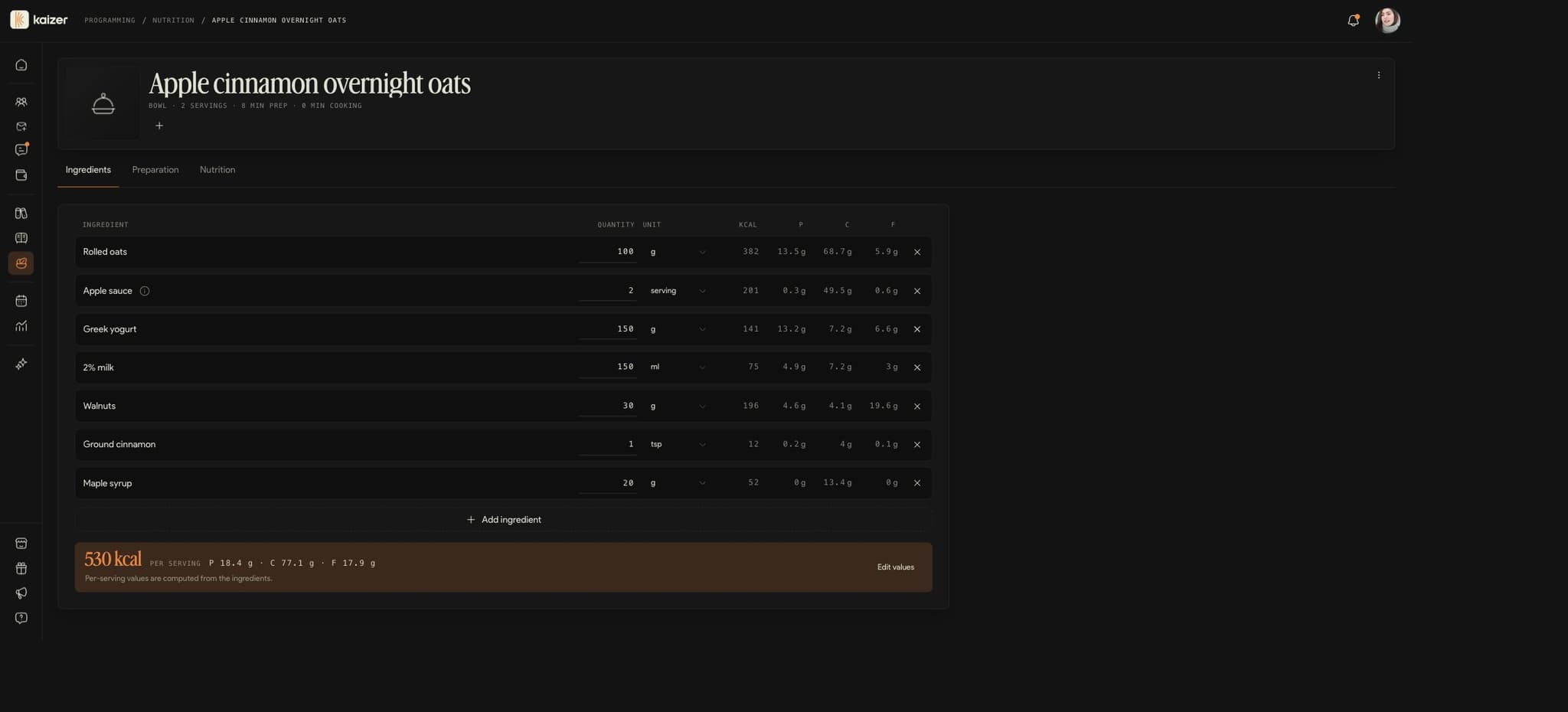Open the gift box sidebar icon
Image resolution: width=1568 pixels, height=712 pixels.
coord(21,568)
